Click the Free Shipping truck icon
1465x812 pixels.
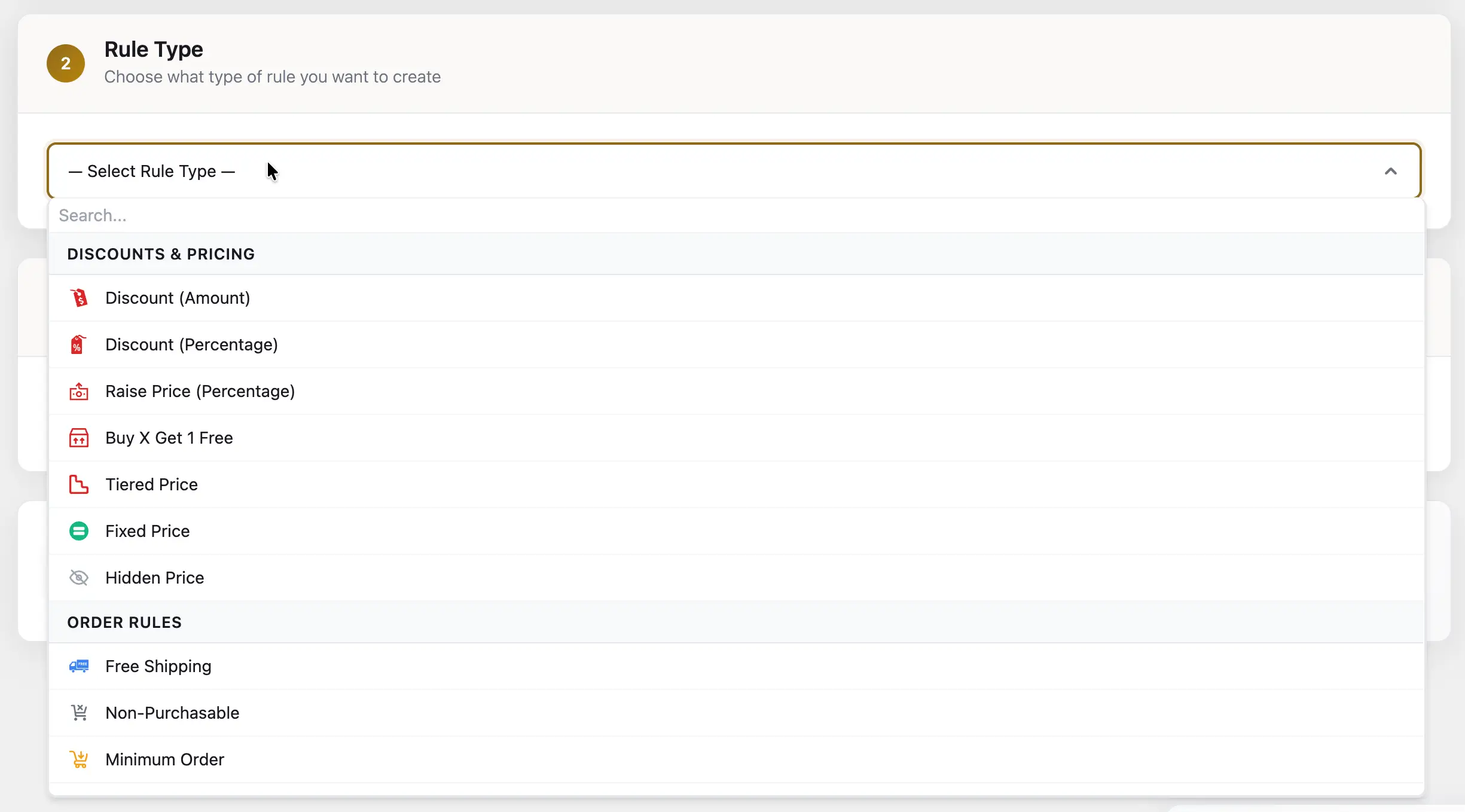[x=79, y=666]
